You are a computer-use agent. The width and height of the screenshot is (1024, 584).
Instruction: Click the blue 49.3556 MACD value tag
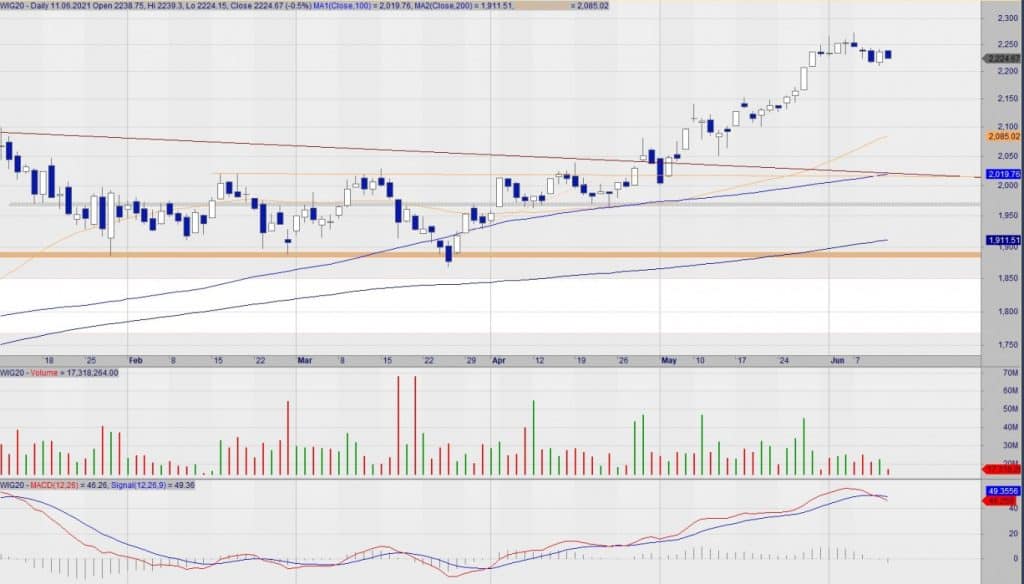1001,492
